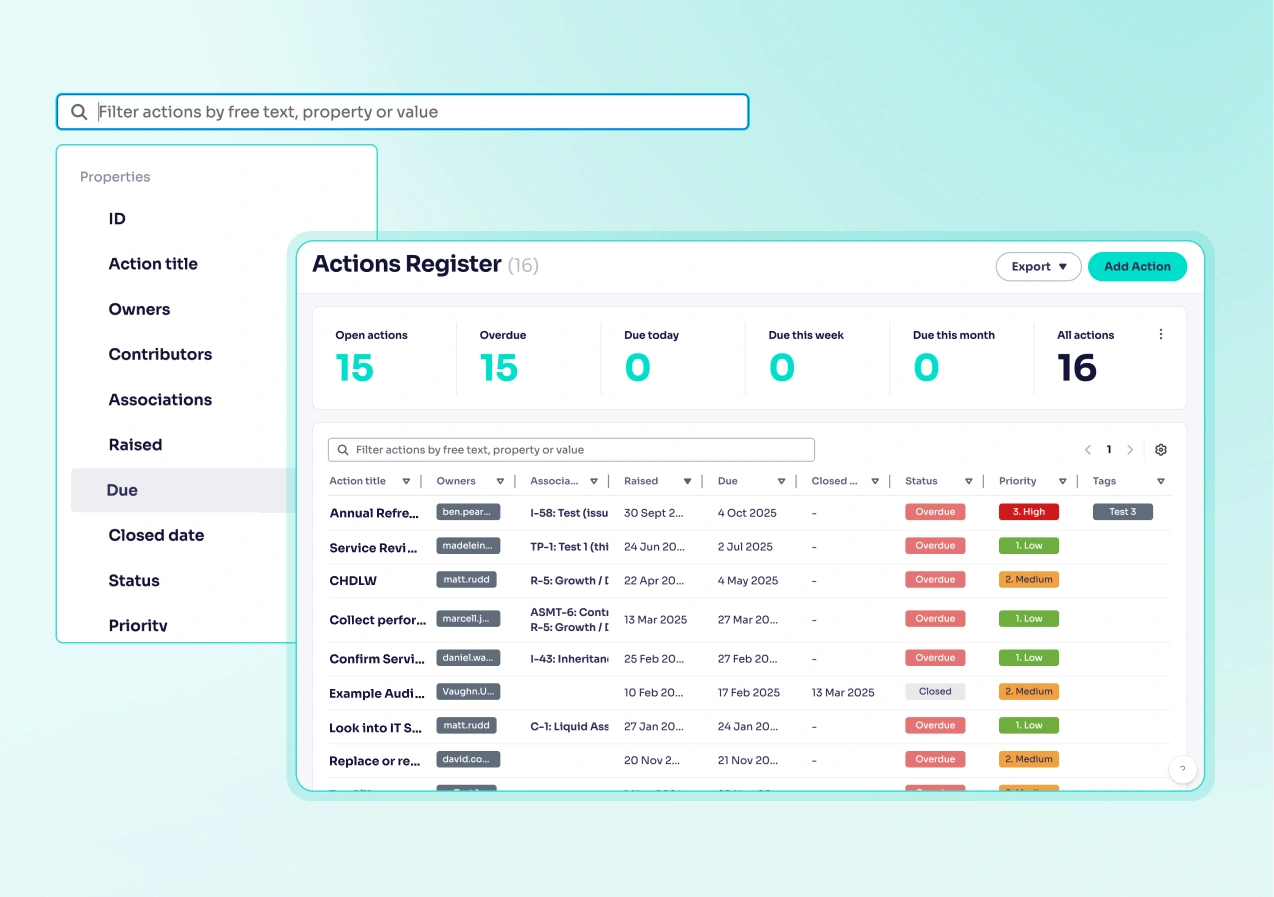Open the Status column filter dropdown
This screenshot has height=897, width=1274.
(969, 481)
